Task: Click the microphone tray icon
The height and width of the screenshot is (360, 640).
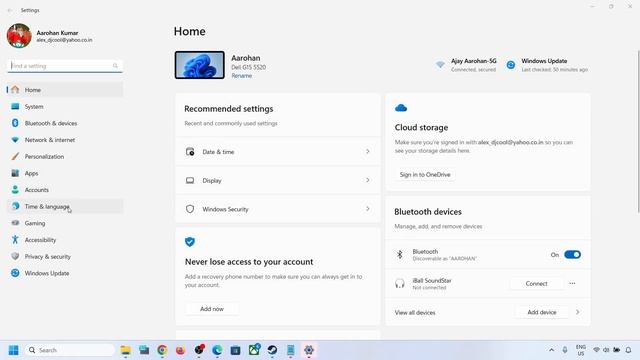Action: pyautogui.click(x=565, y=350)
